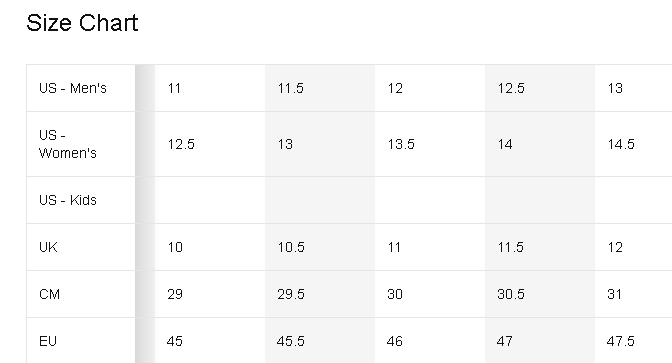This screenshot has height=363, width=672.
Task: Select US Men's size 11.5 cell
Action: click(320, 88)
